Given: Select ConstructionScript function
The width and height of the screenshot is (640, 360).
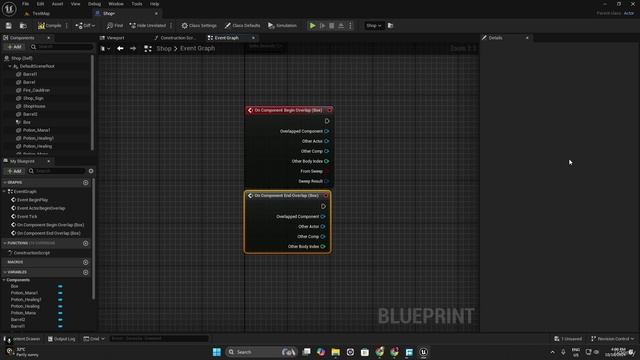Looking at the screenshot, I should point(31,253).
